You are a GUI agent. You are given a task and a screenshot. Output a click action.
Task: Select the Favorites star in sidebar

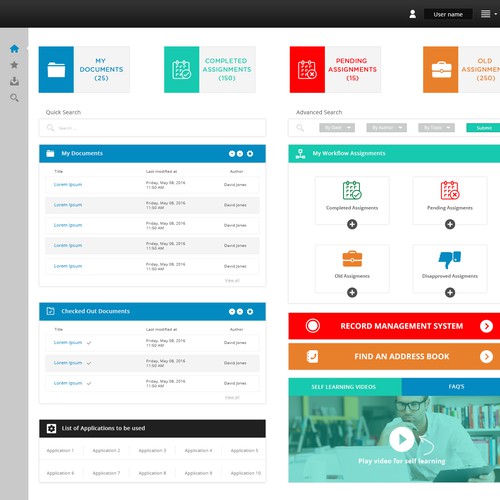[14, 65]
